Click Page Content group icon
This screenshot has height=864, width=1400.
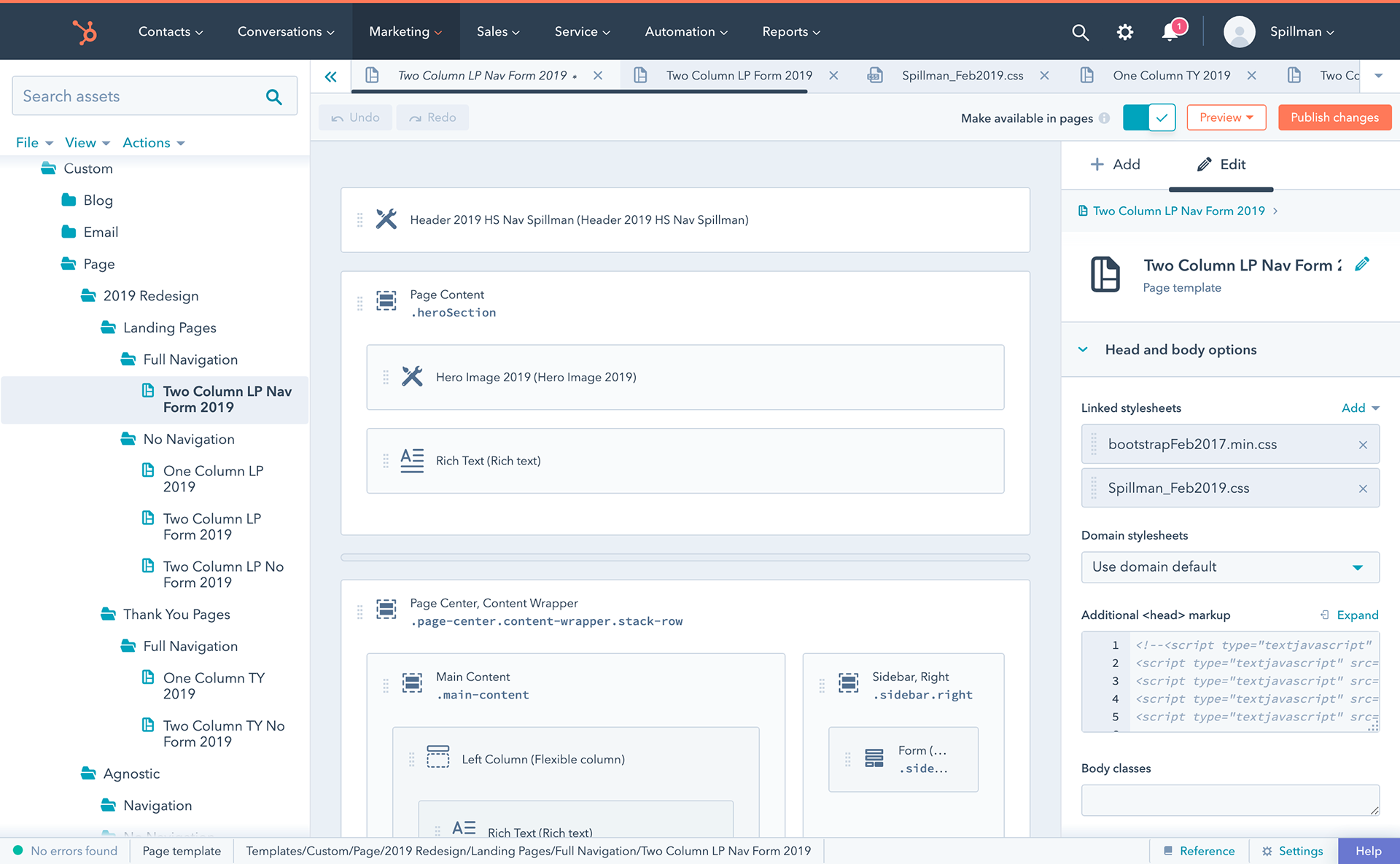(386, 300)
